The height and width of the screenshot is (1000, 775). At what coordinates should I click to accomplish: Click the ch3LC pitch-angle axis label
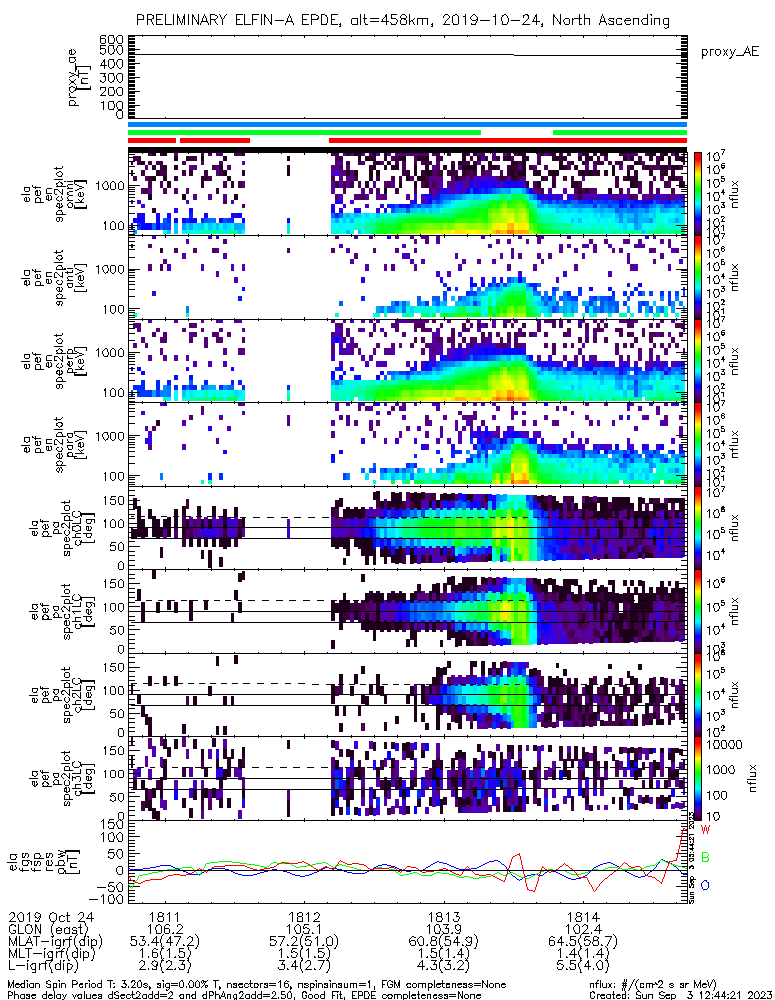[x=62, y=779]
